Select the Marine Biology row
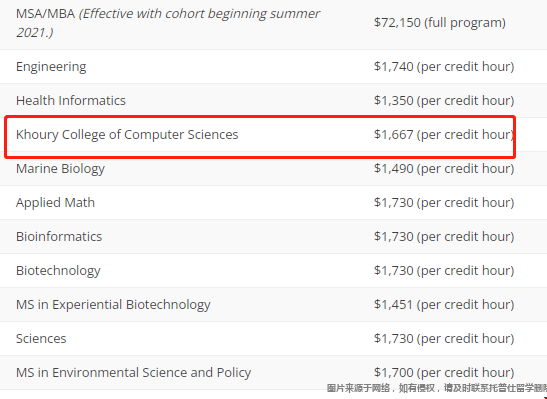 click(x=274, y=168)
